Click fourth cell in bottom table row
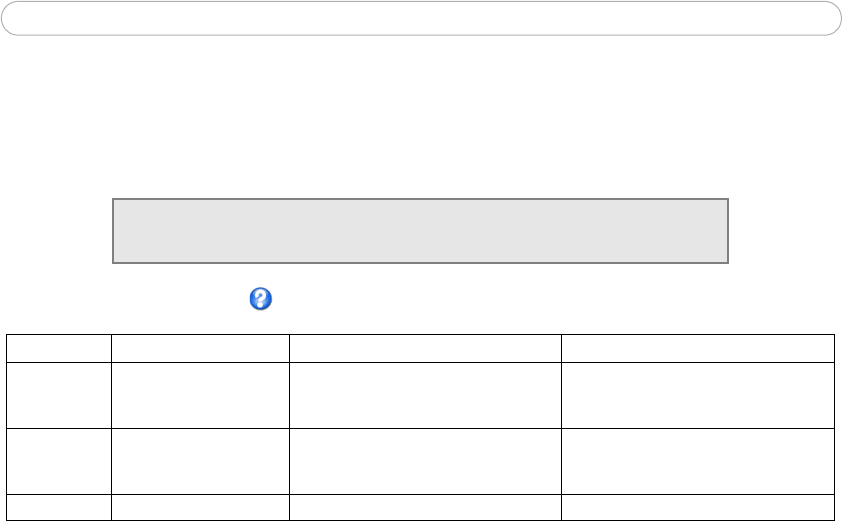This screenshot has height=521, width=842. [x=697, y=507]
